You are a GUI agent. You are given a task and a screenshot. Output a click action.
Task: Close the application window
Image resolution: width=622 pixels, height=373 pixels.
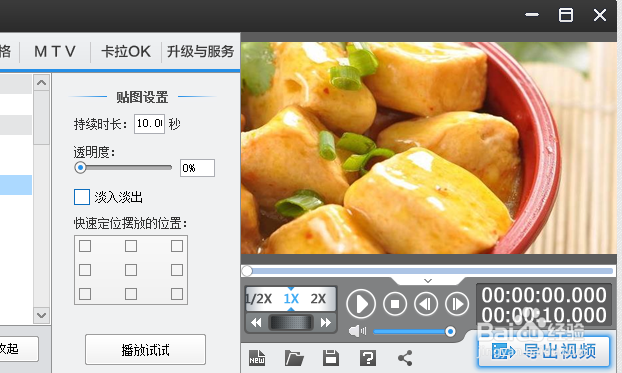600,15
